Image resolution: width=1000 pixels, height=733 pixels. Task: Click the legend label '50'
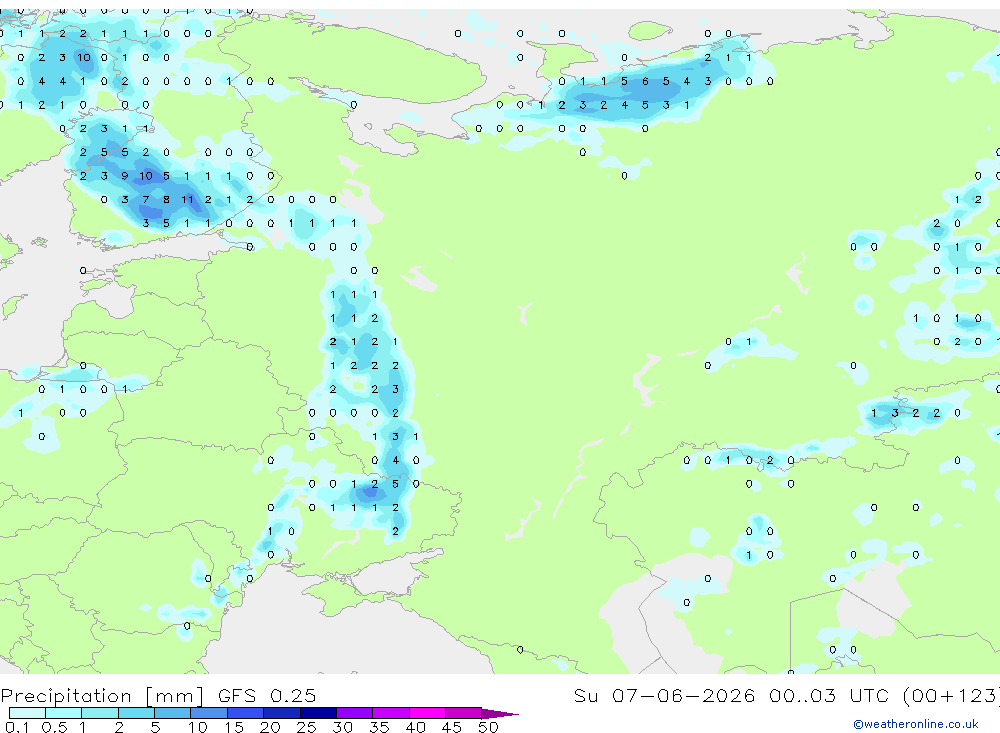[x=488, y=727]
